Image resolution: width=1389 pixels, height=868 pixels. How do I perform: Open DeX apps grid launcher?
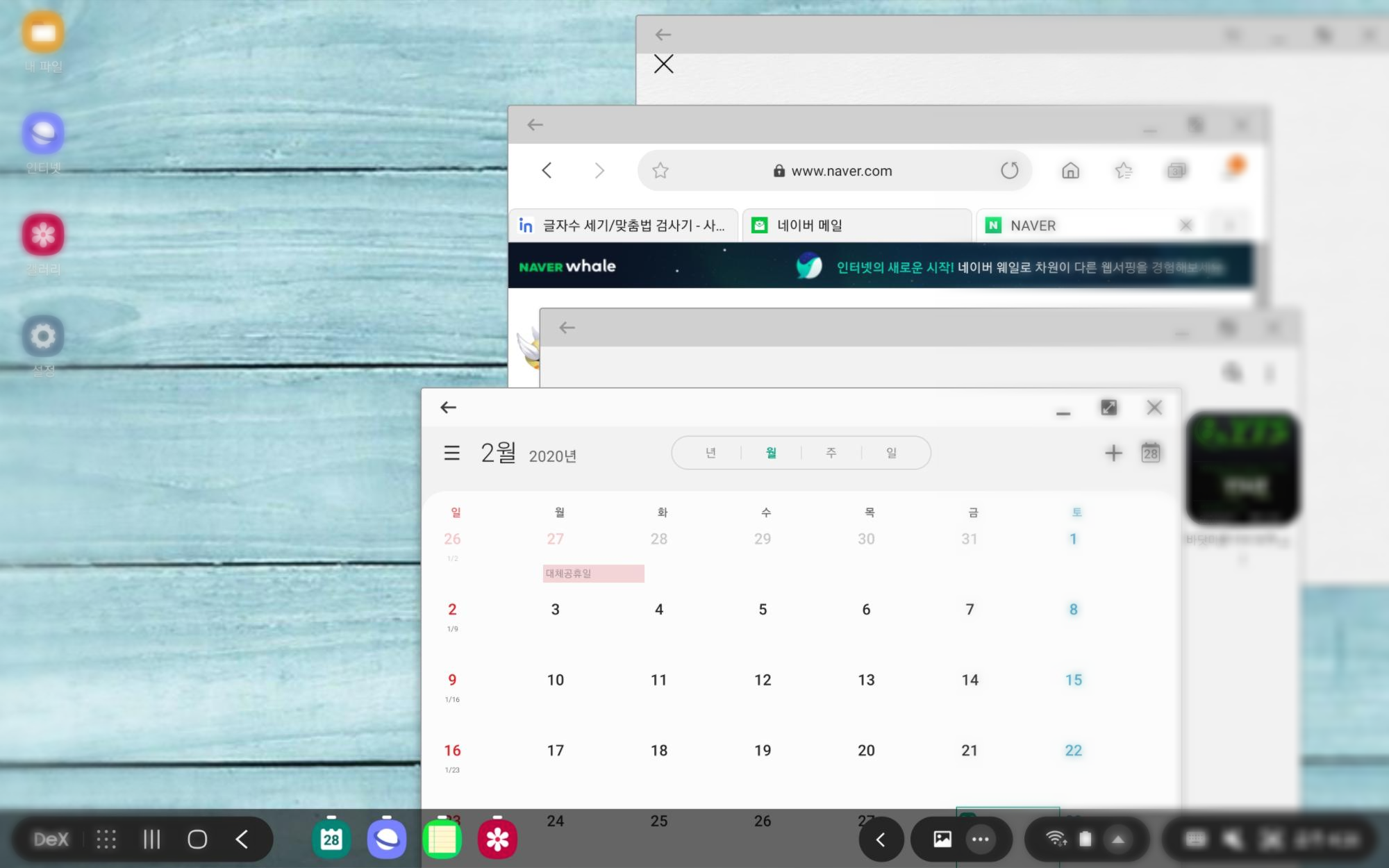pyautogui.click(x=106, y=840)
